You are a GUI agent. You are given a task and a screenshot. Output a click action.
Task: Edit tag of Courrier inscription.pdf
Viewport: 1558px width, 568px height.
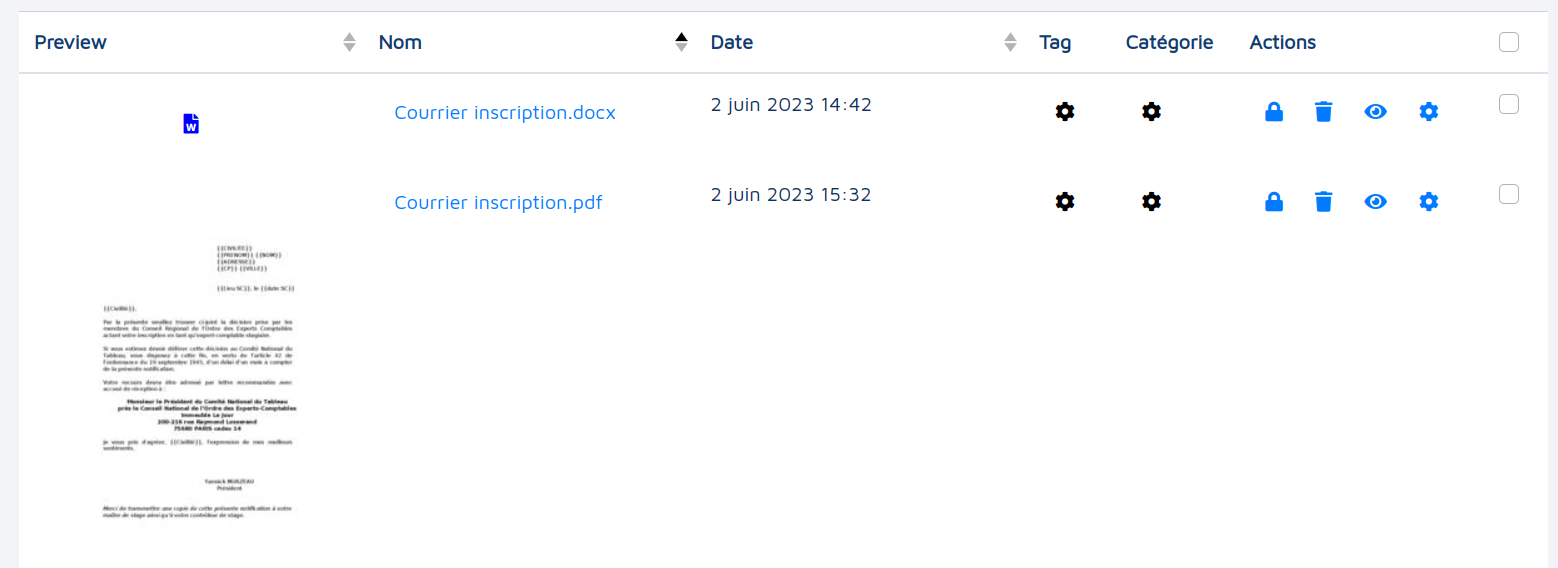click(1065, 202)
